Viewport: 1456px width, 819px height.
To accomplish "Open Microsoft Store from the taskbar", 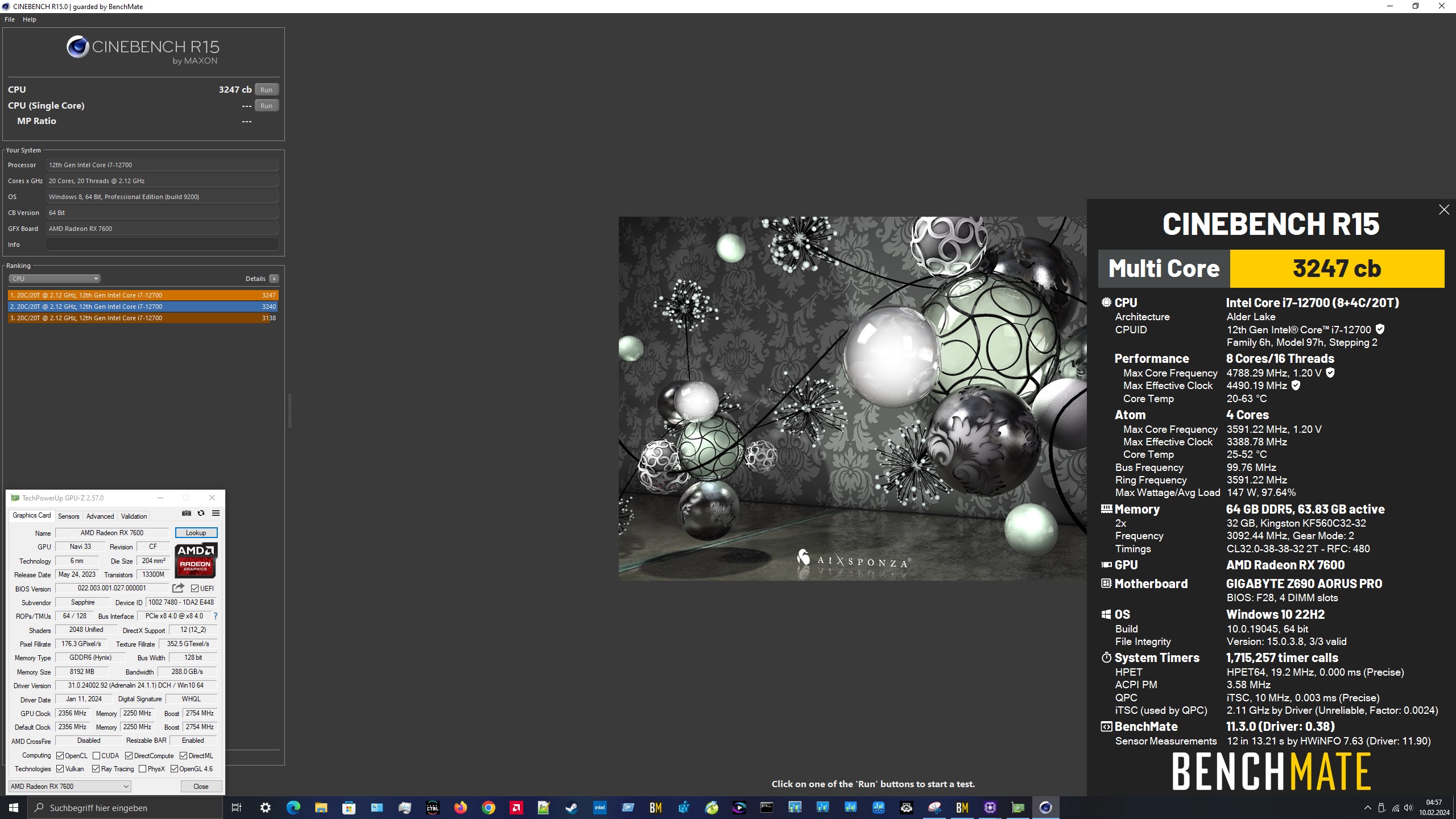I will point(349,808).
